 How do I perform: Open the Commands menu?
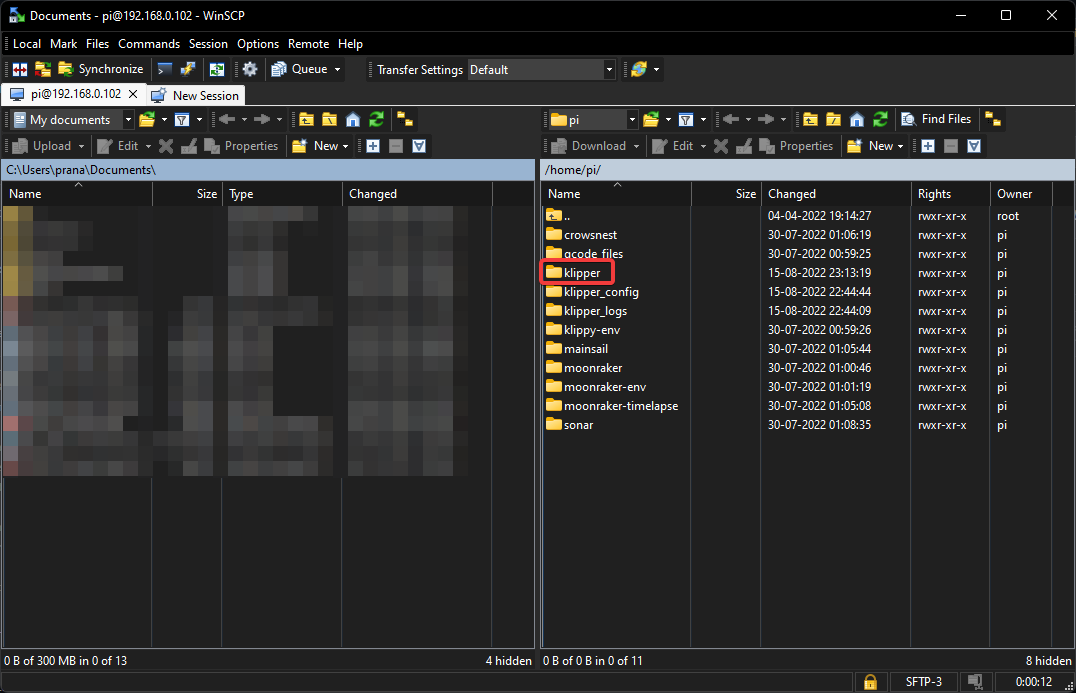coord(149,44)
